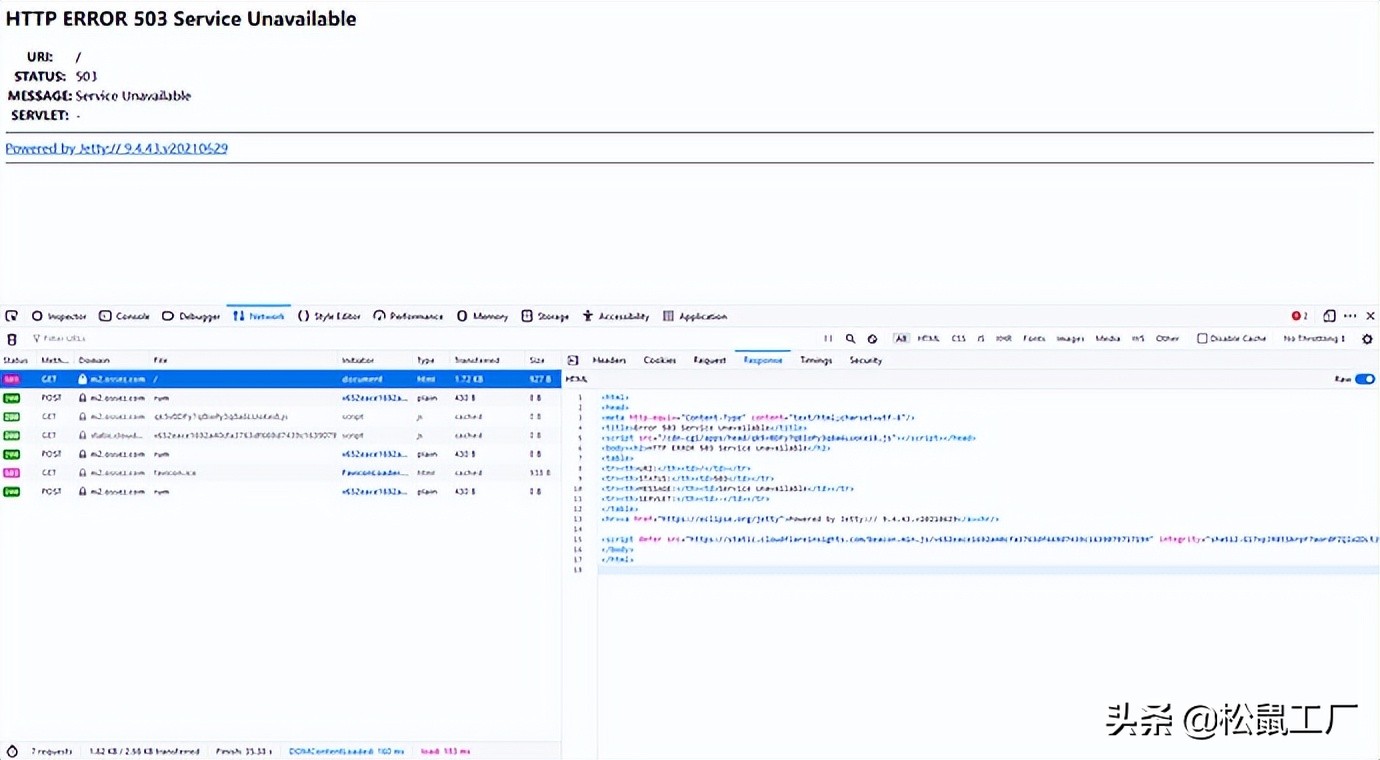This screenshot has width=1380, height=760.
Task: Open the network search magnifier
Action: pos(850,339)
